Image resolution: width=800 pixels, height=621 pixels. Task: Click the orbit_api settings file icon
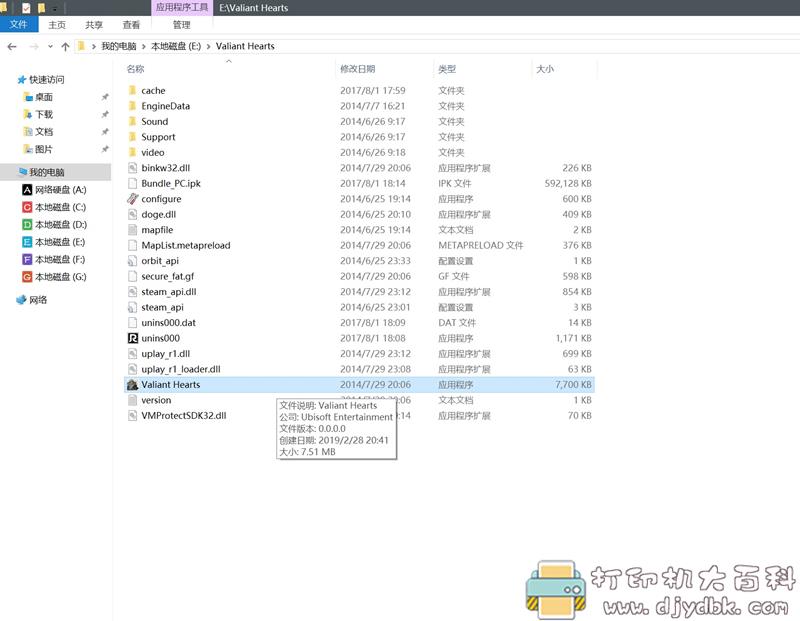click(133, 261)
